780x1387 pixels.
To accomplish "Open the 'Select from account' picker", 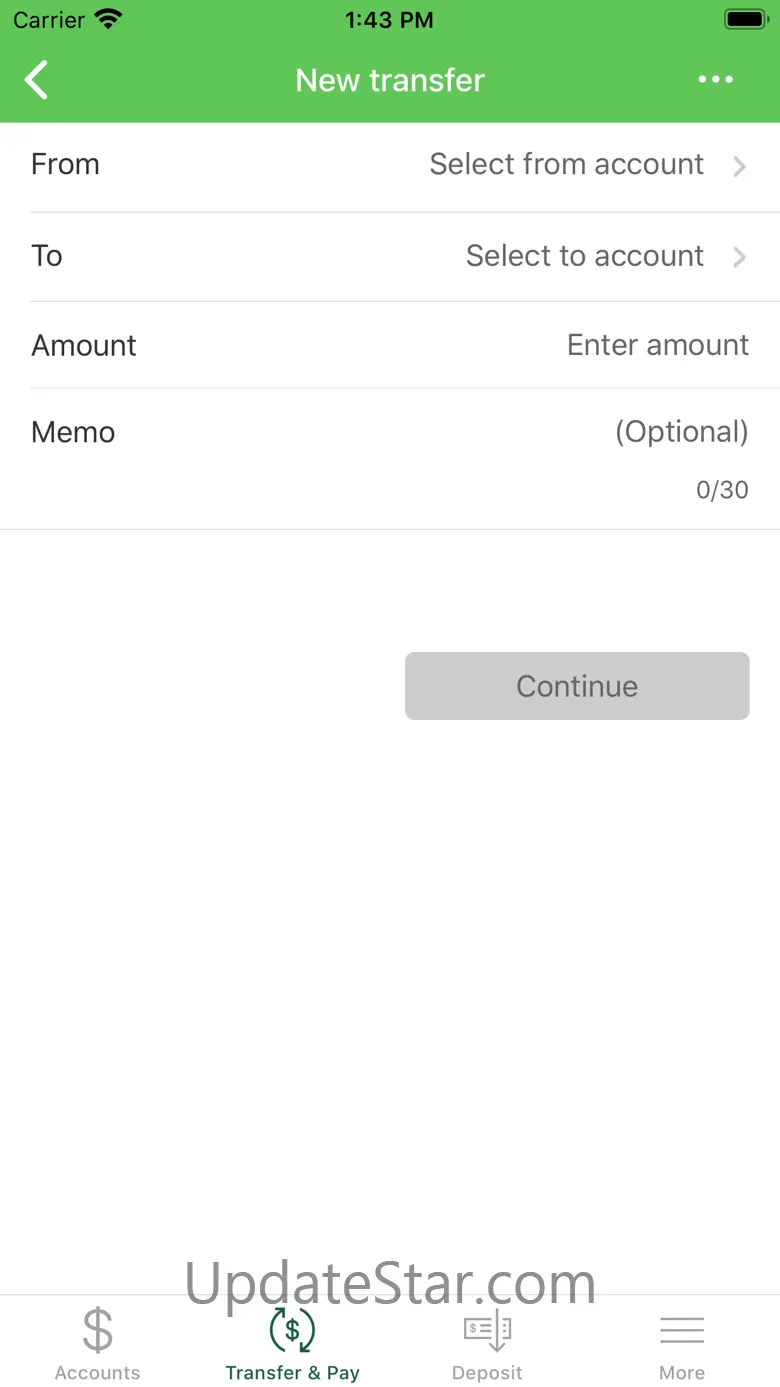I will tap(566, 164).
